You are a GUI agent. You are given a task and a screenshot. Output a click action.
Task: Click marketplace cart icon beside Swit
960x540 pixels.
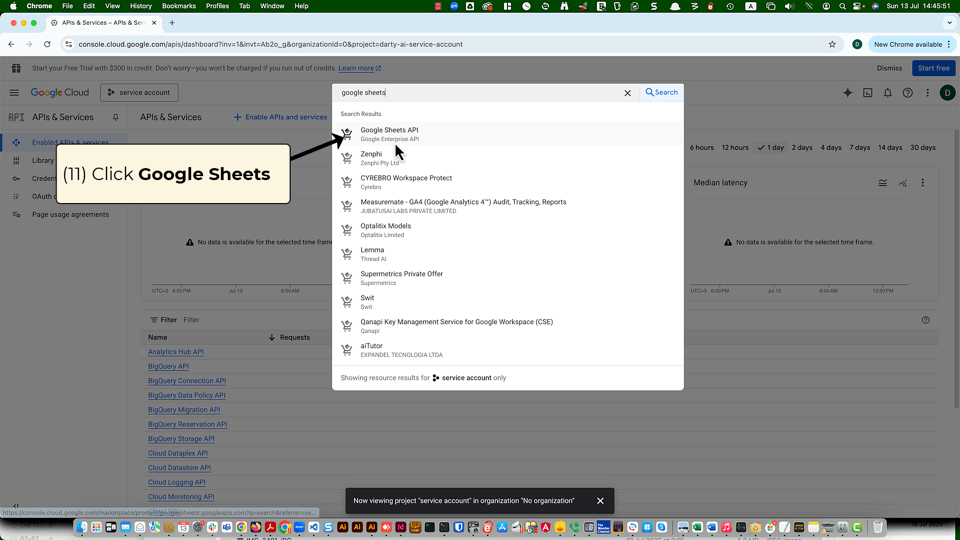(x=347, y=302)
